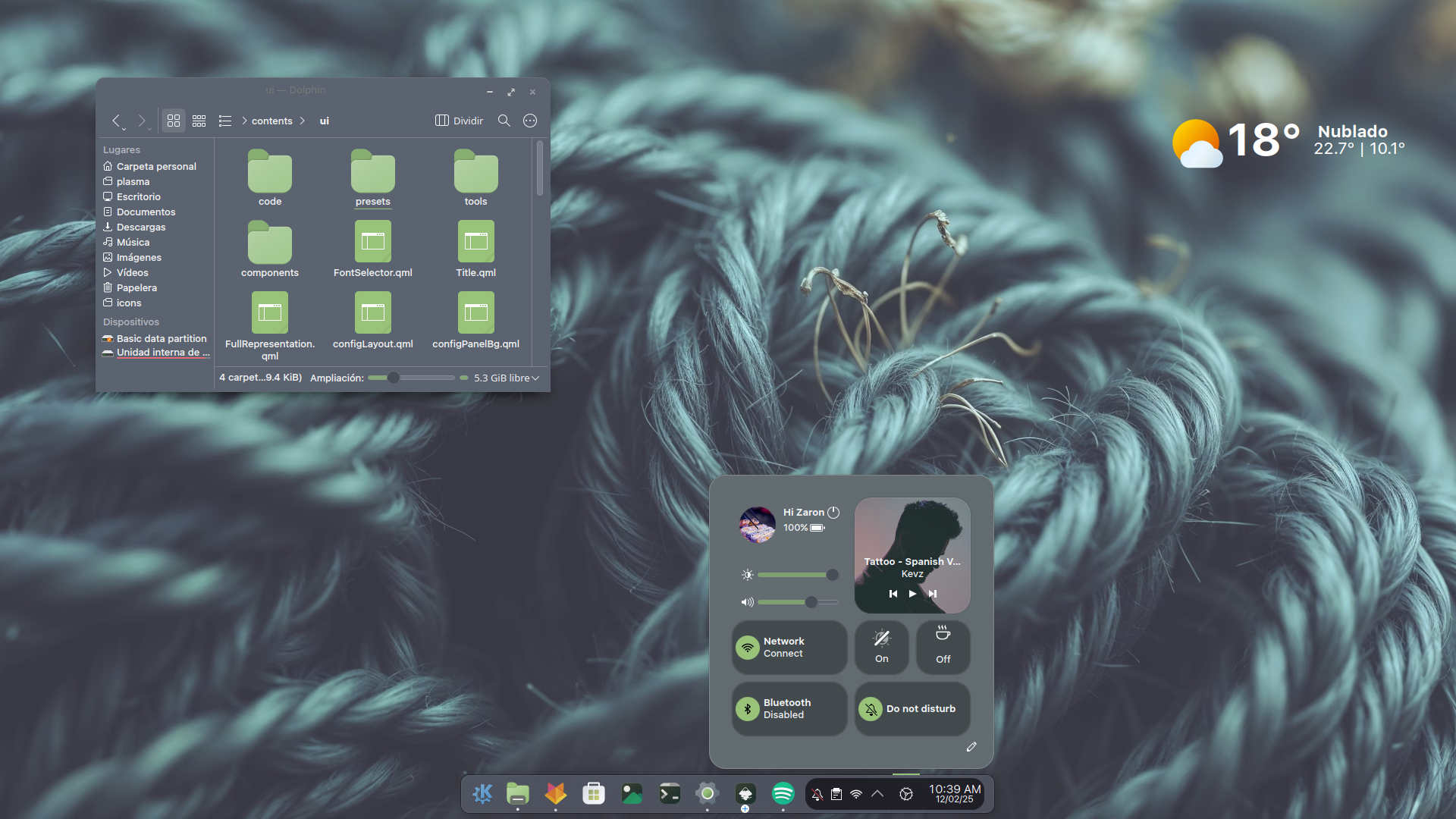Screen dimensions: 1456x819
Task: Select the FullRepresentation.qml file
Action: pyautogui.click(x=270, y=326)
